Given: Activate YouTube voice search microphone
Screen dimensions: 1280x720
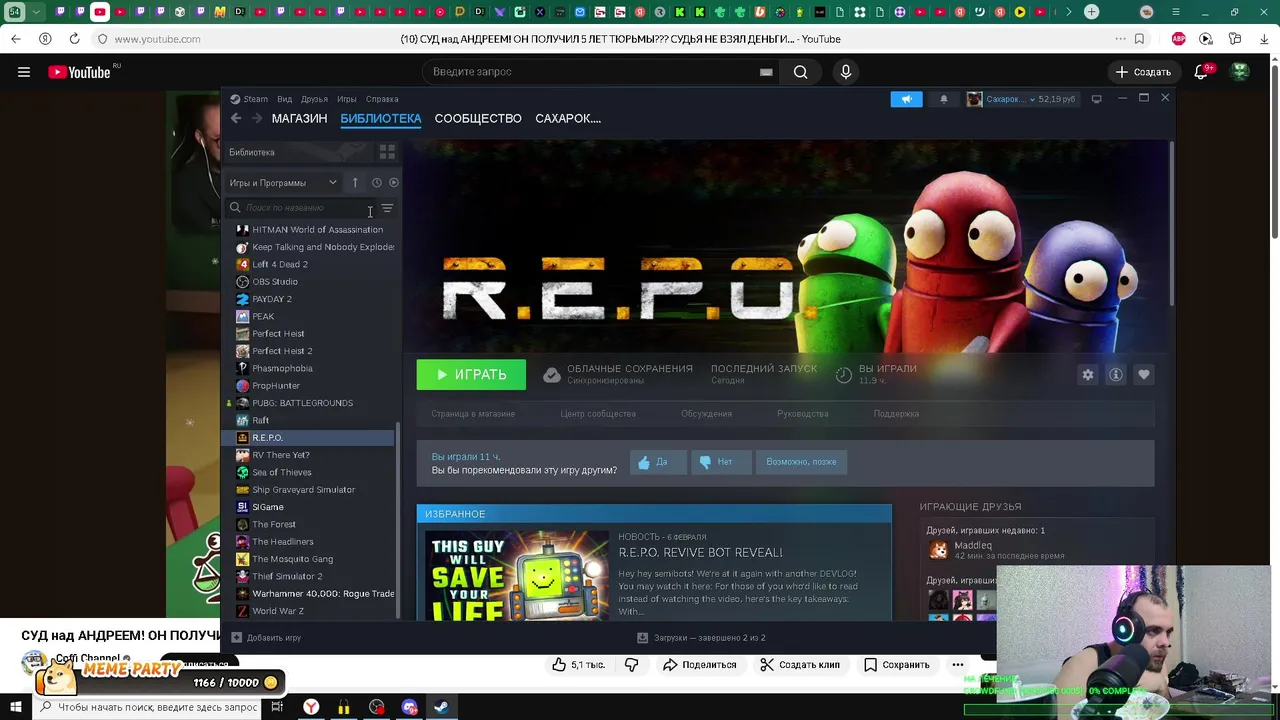Looking at the screenshot, I should (x=846, y=72).
